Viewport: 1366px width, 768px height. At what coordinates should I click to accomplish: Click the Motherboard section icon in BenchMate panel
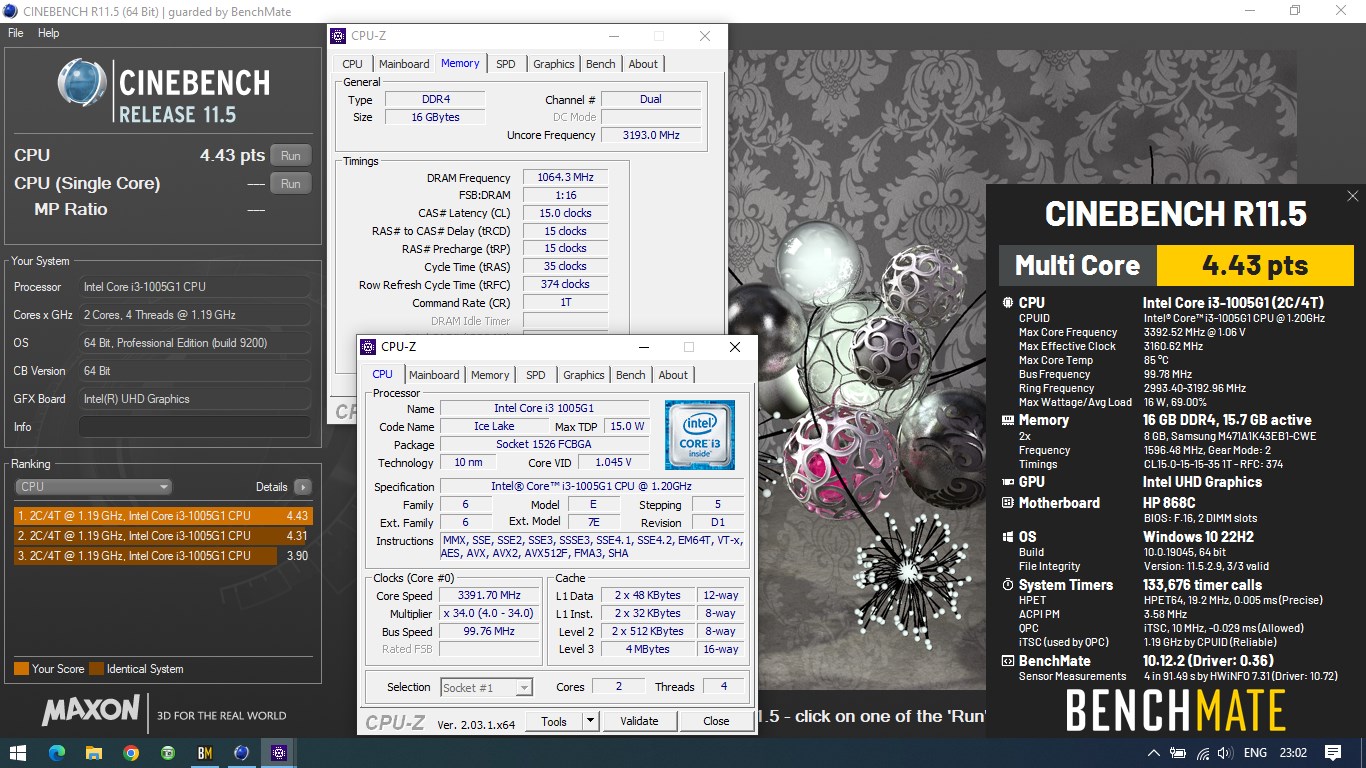click(x=1007, y=503)
